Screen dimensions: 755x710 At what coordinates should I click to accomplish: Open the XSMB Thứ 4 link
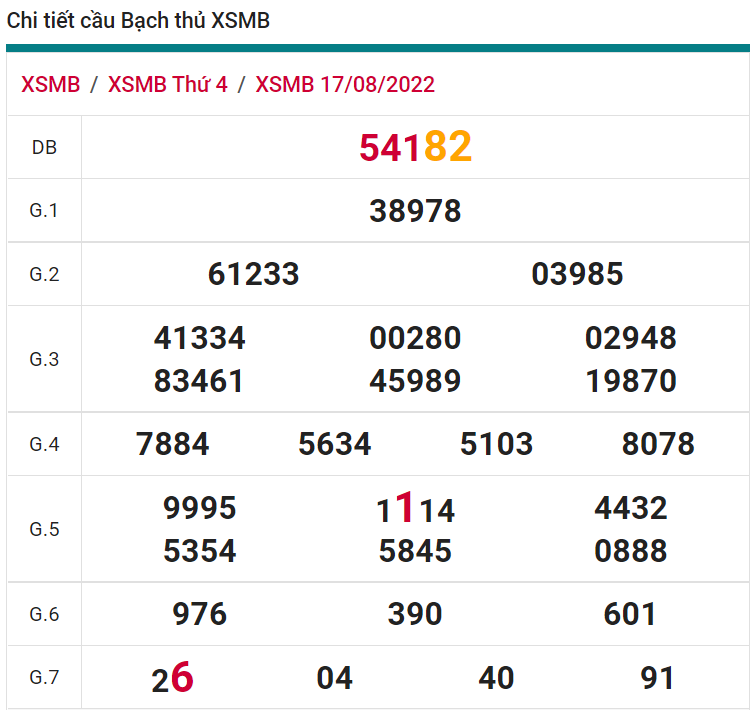[x=167, y=84]
